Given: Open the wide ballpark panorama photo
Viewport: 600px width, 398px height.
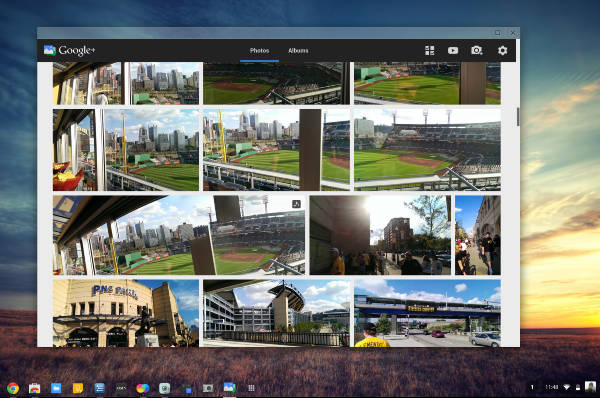Looking at the screenshot, I should click(179, 235).
